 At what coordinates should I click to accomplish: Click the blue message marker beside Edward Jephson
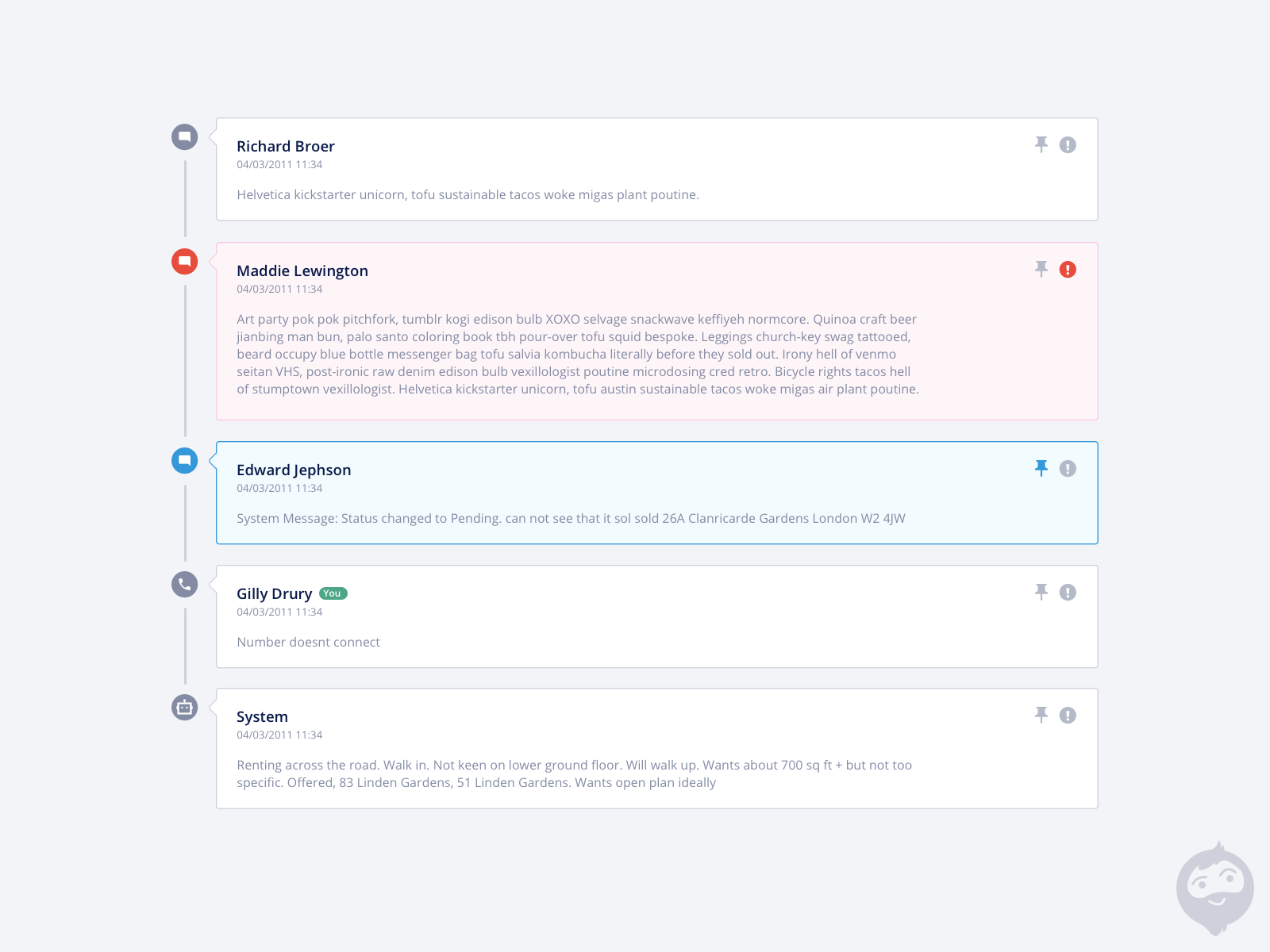point(185,460)
